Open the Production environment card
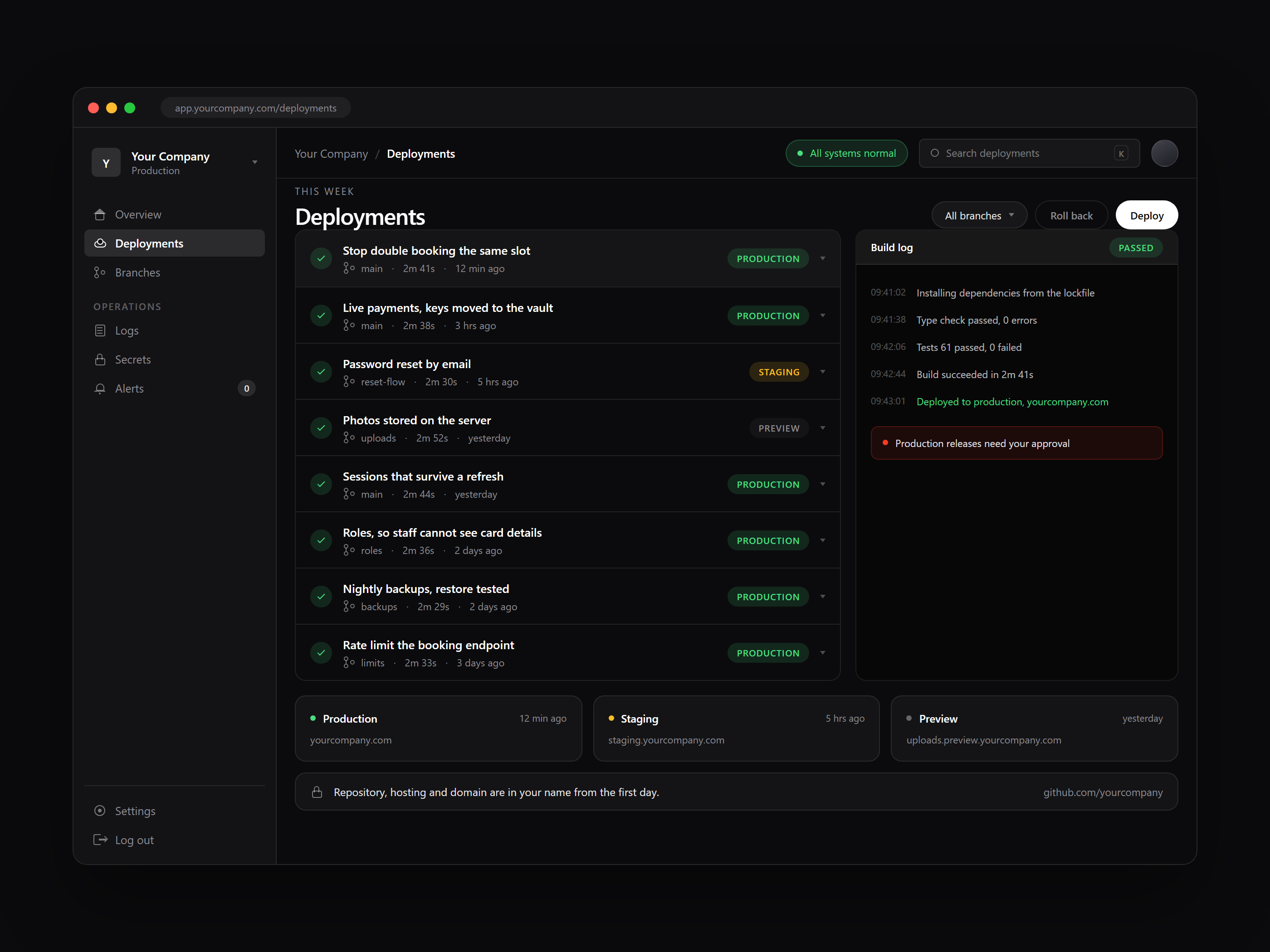 click(438, 729)
